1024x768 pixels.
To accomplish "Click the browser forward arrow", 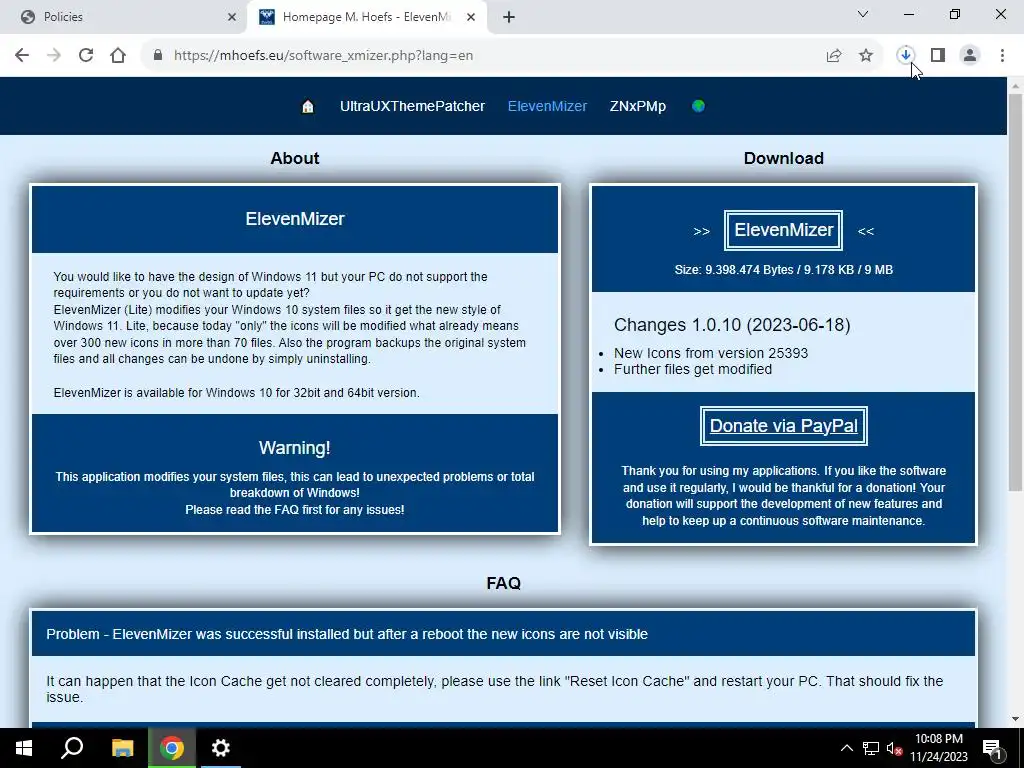I will click(54, 56).
